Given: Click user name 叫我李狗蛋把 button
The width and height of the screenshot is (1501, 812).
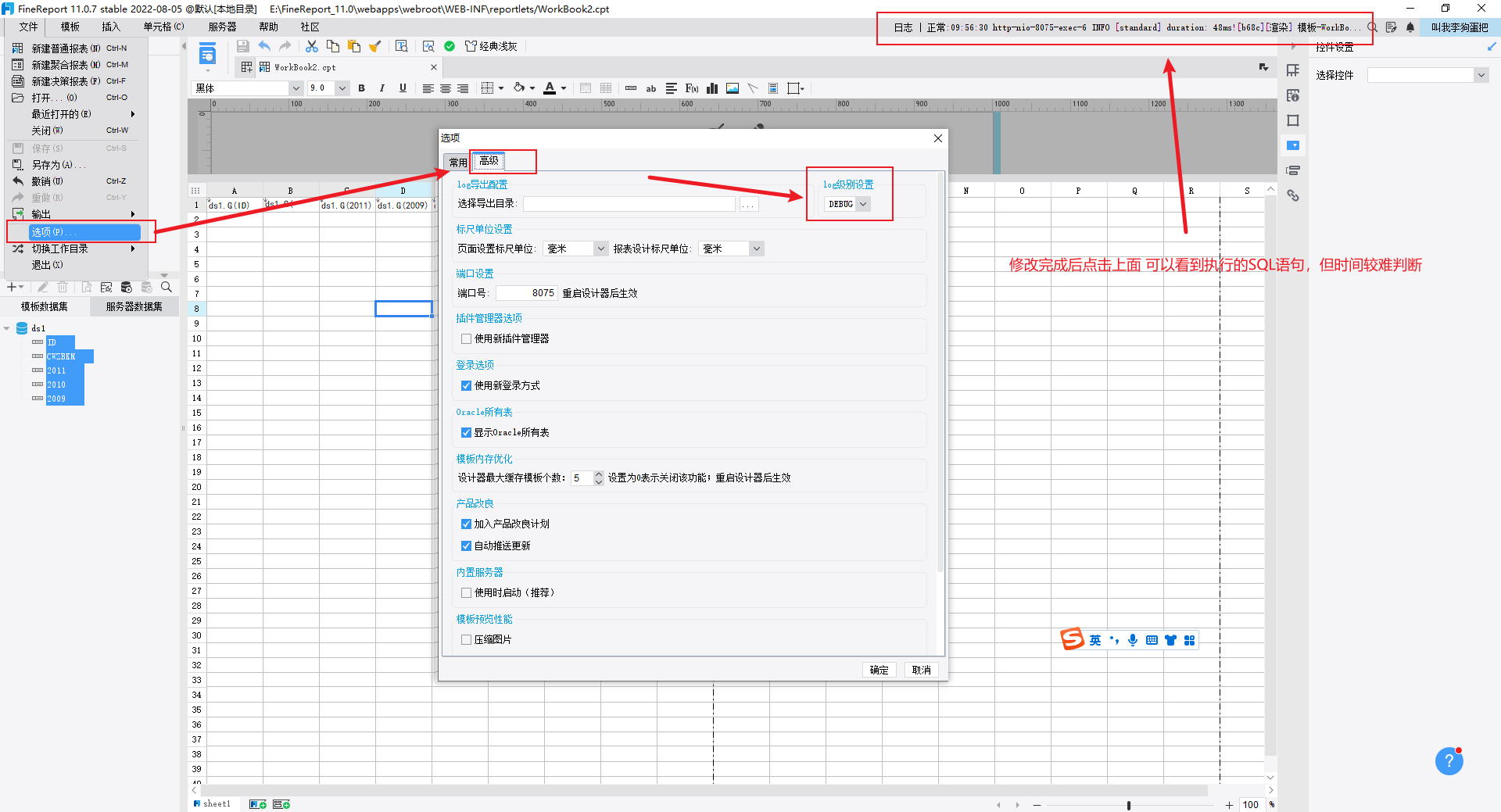Looking at the screenshot, I should tap(1460, 27).
